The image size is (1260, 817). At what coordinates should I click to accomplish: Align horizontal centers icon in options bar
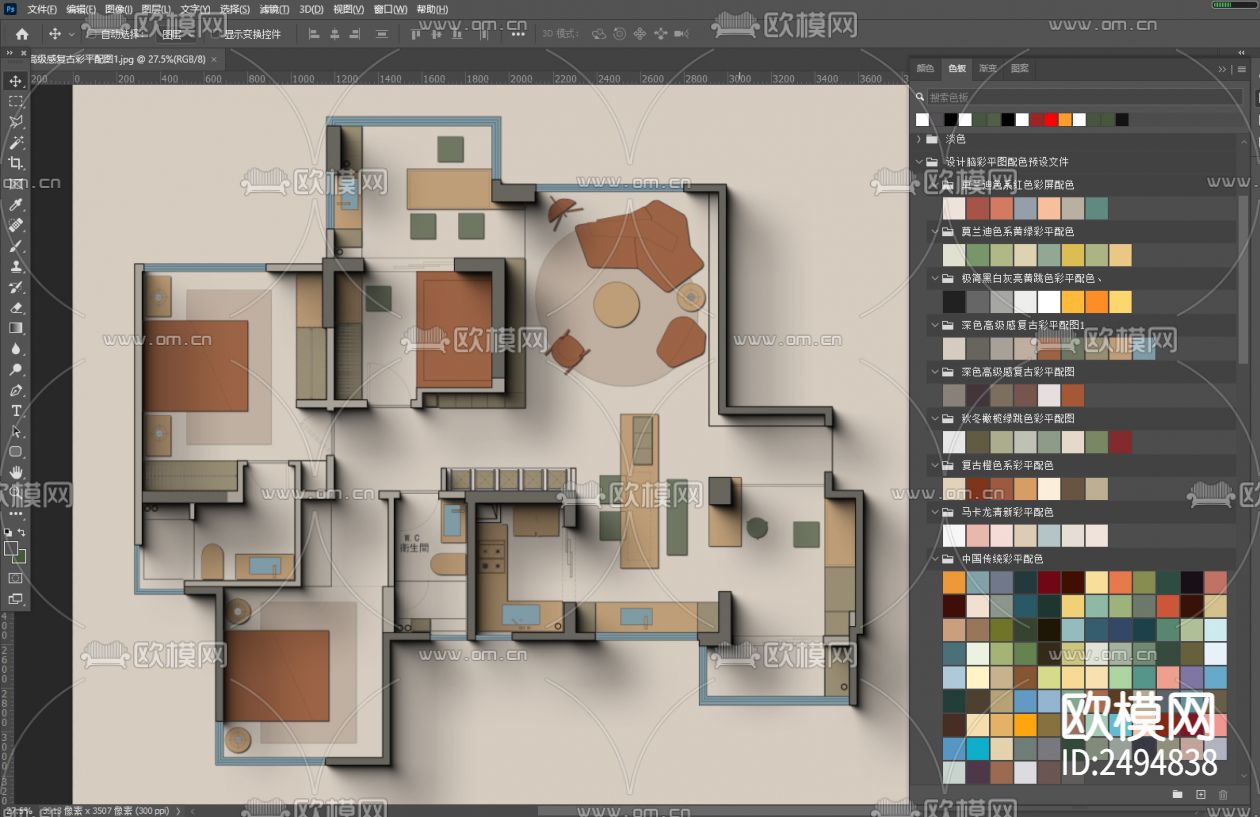pyautogui.click(x=335, y=34)
